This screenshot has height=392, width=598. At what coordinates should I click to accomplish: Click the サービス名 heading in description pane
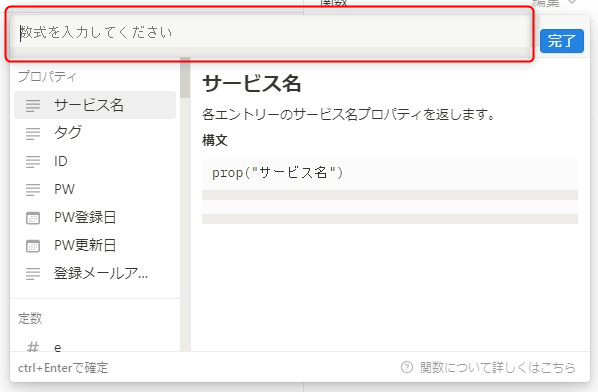[252, 83]
